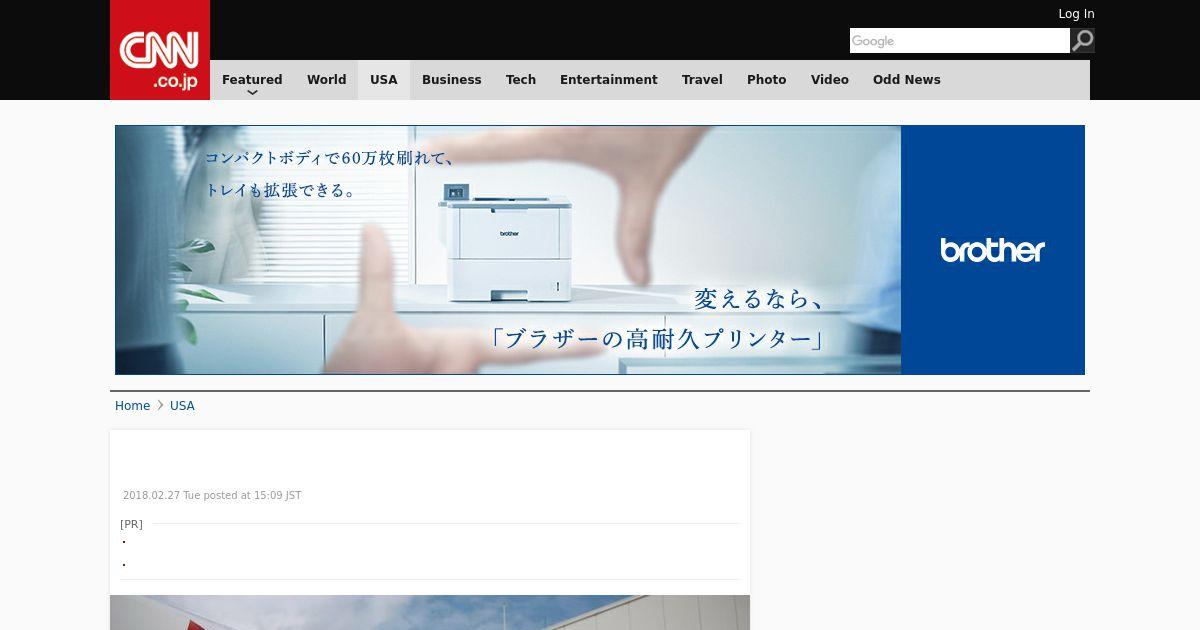Click the Home breadcrumb link

pyautogui.click(x=132, y=406)
